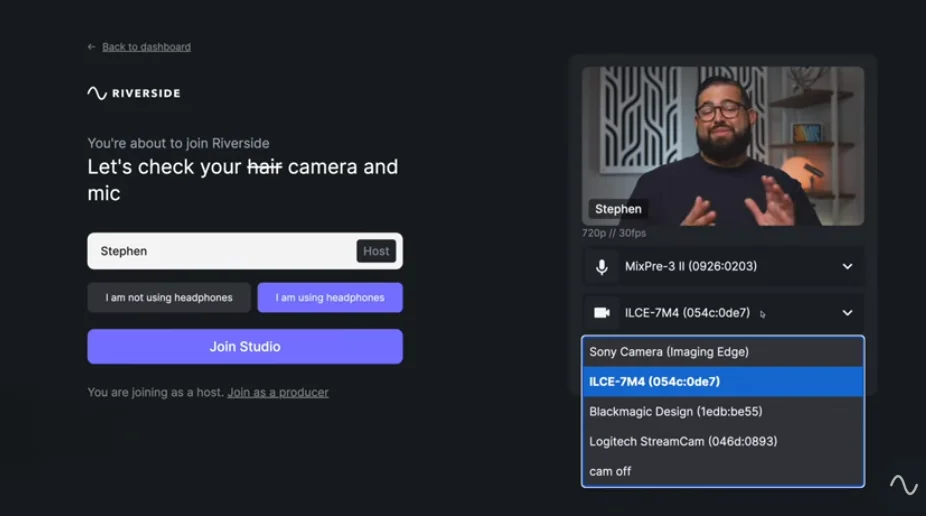Screen dimensions: 926x516
Task: Click the 720p // 30fps resolution text
Action: pyautogui.click(x=614, y=233)
